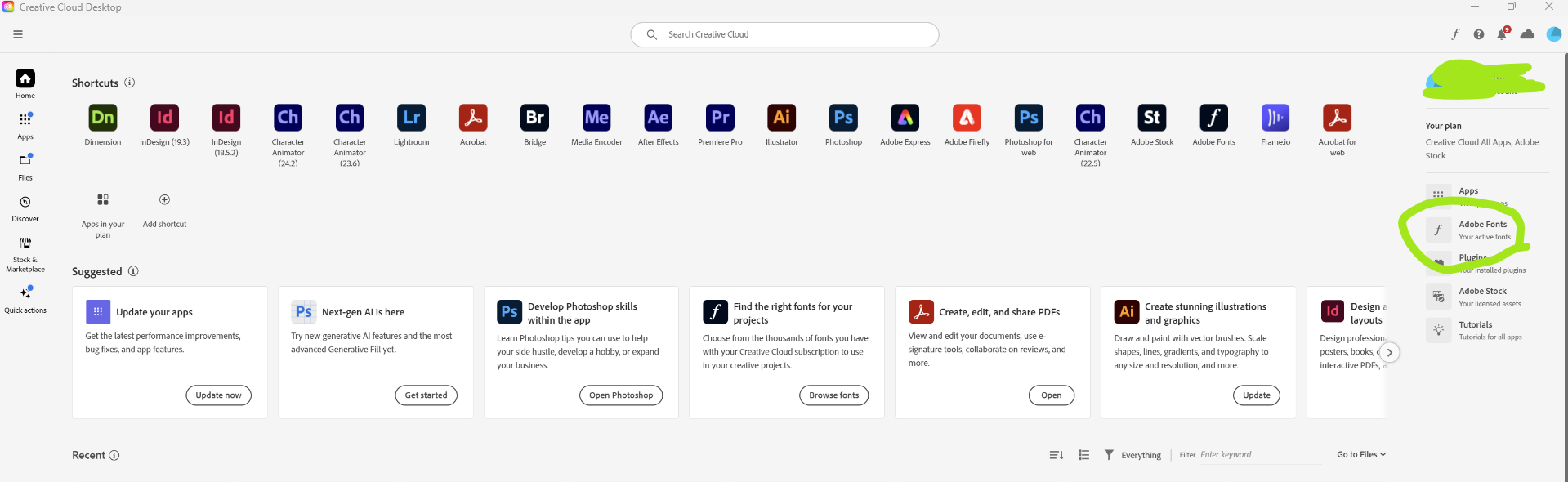Screen dimensions: 1568x482
Task: Launch Media Encoder
Action: pos(596,118)
